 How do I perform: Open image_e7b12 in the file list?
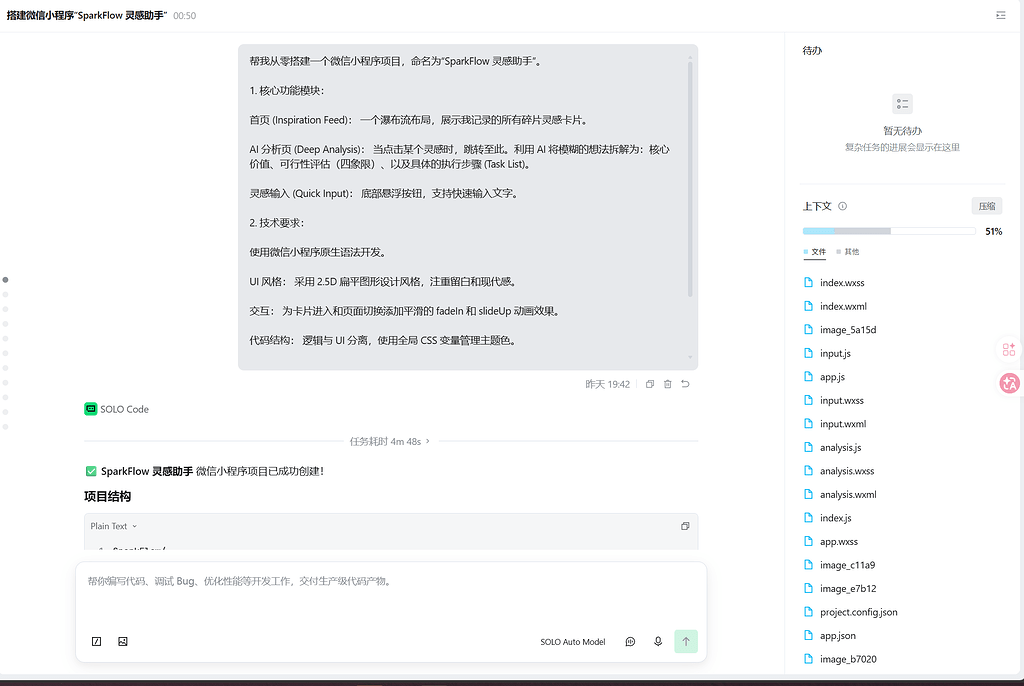pos(848,589)
